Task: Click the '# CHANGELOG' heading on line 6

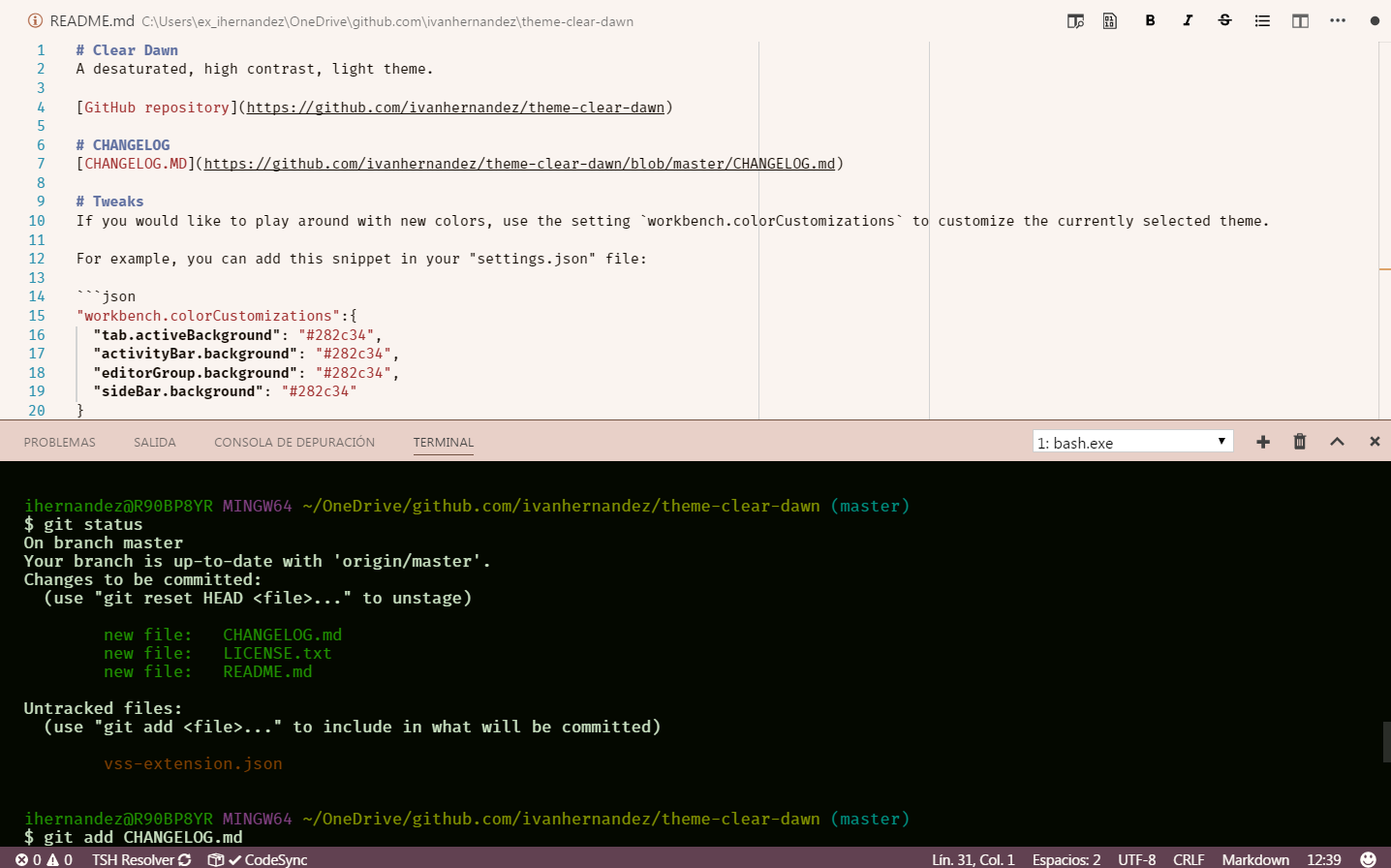Action: (x=123, y=145)
